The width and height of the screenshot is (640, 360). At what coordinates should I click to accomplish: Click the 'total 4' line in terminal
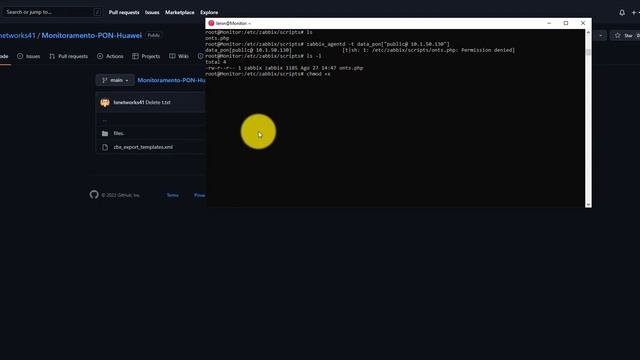pos(216,62)
